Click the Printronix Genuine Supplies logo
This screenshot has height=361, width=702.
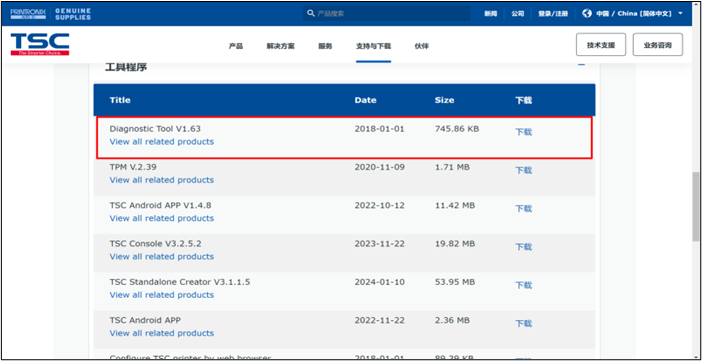[51, 13]
